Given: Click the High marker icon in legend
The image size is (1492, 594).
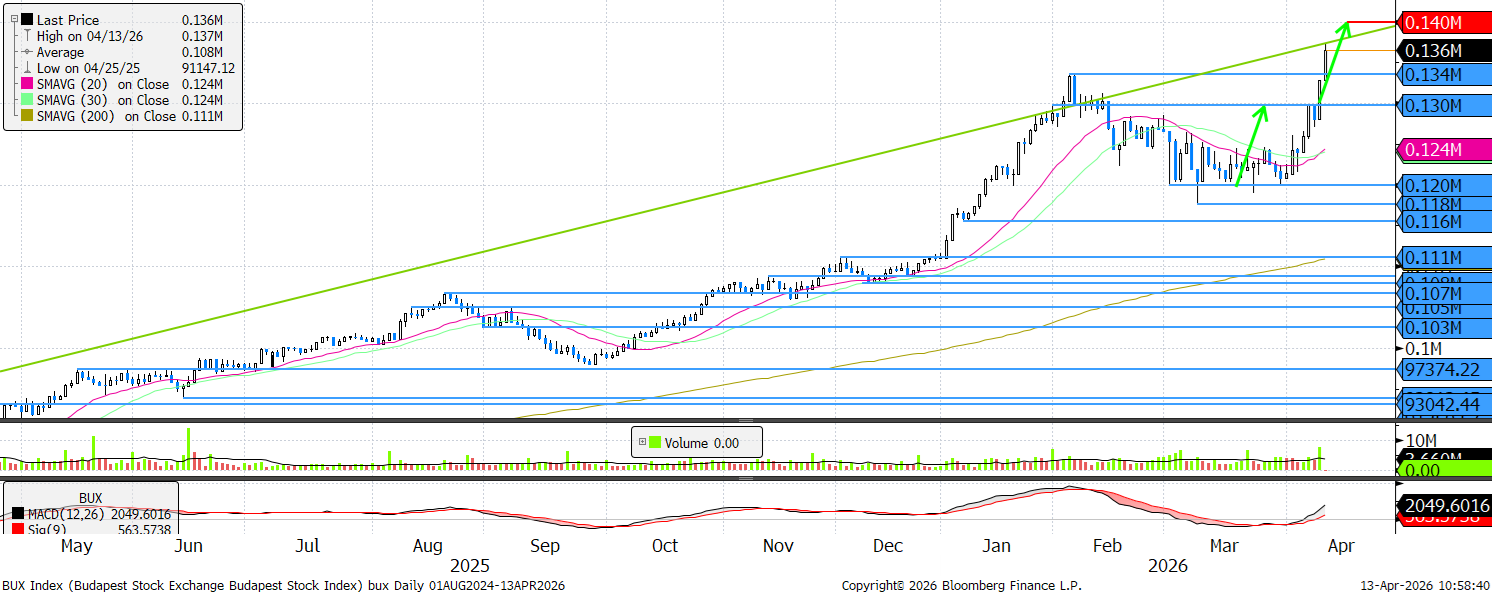Looking at the screenshot, I should tap(27, 36).
